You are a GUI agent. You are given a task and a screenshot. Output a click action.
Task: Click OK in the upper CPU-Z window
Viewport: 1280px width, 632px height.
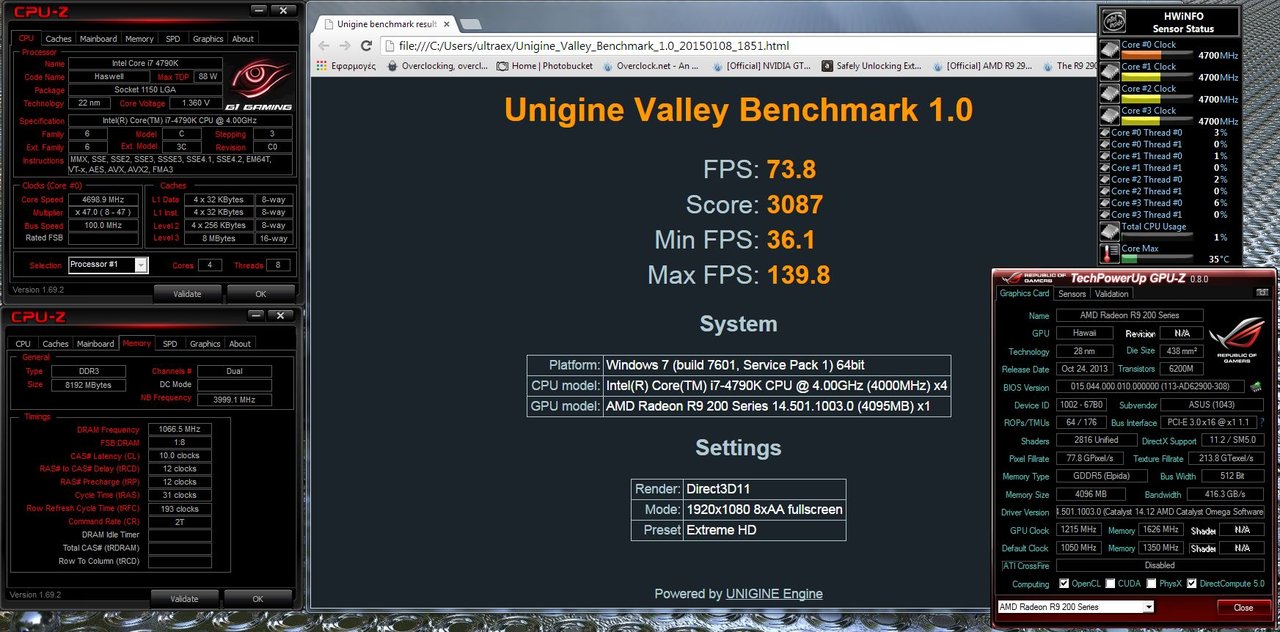[x=260, y=294]
